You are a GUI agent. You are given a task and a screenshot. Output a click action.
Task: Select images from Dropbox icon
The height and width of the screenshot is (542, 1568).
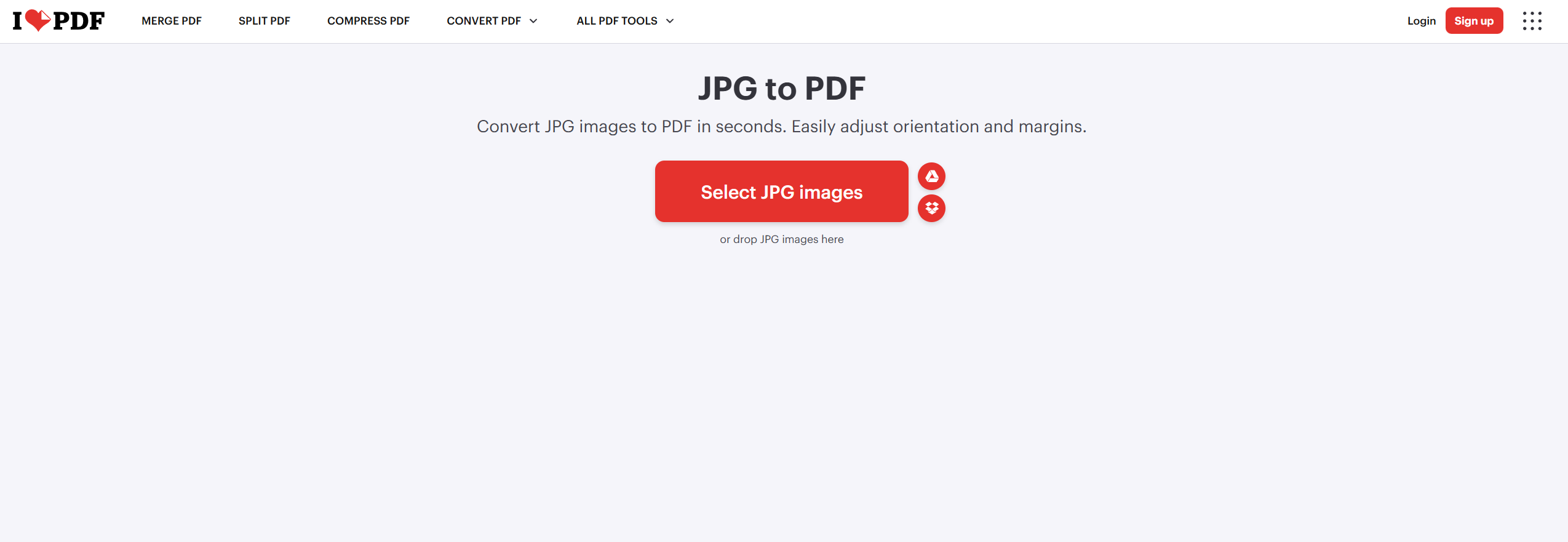(x=931, y=209)
